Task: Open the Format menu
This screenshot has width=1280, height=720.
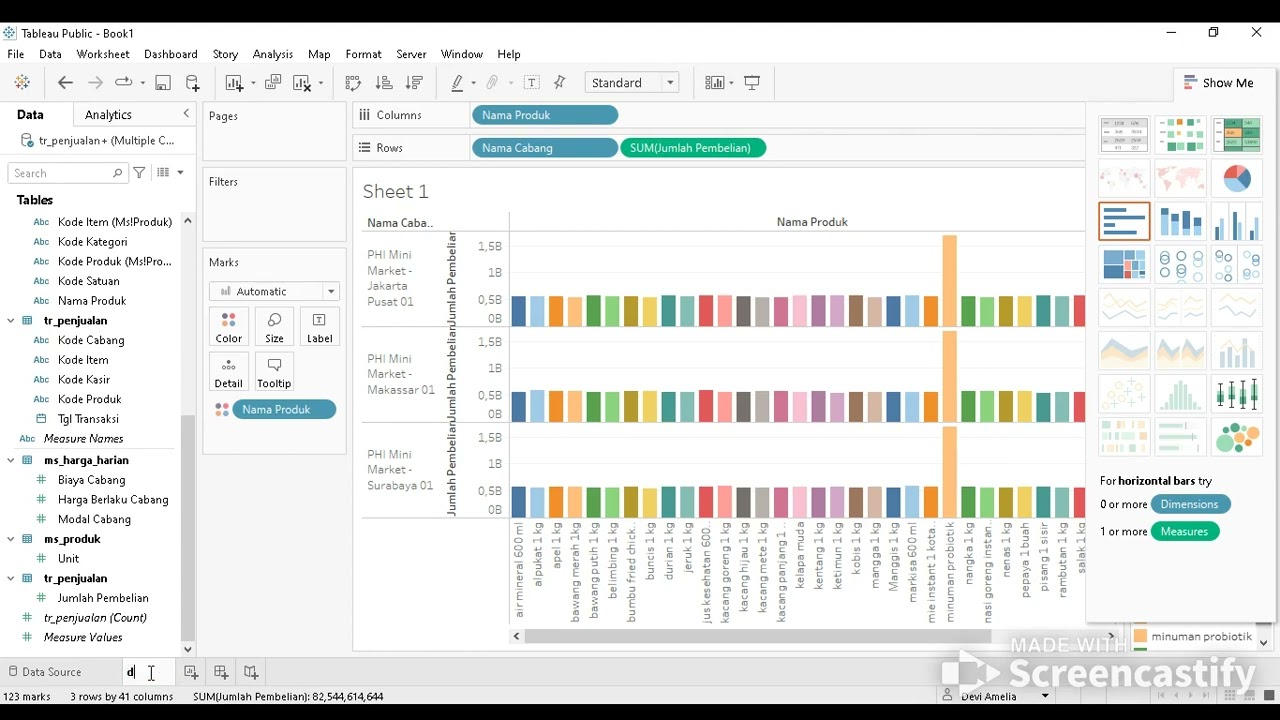Action: (363, 54)
